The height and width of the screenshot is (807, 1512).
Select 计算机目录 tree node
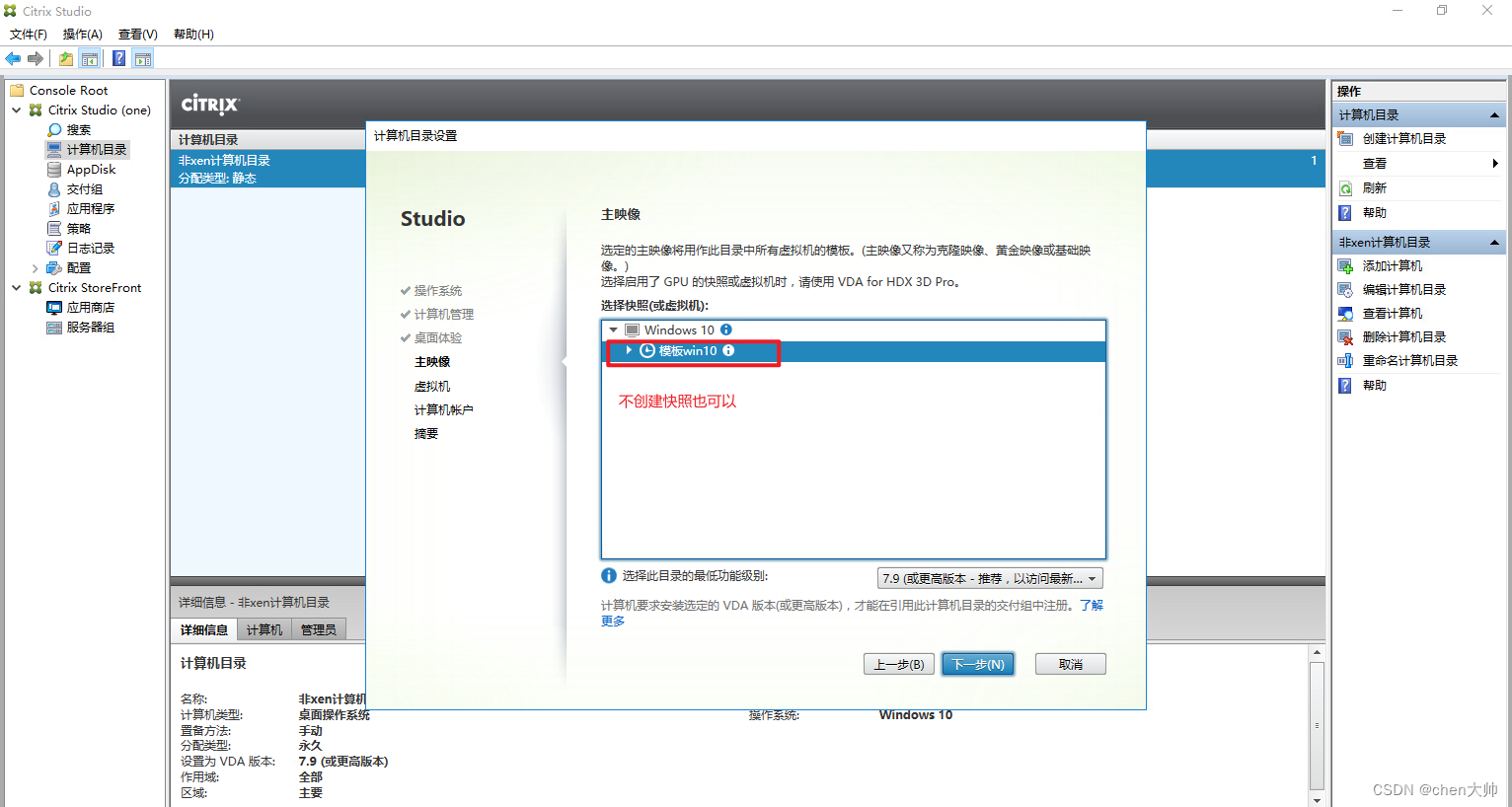click(x=97, y=149)
